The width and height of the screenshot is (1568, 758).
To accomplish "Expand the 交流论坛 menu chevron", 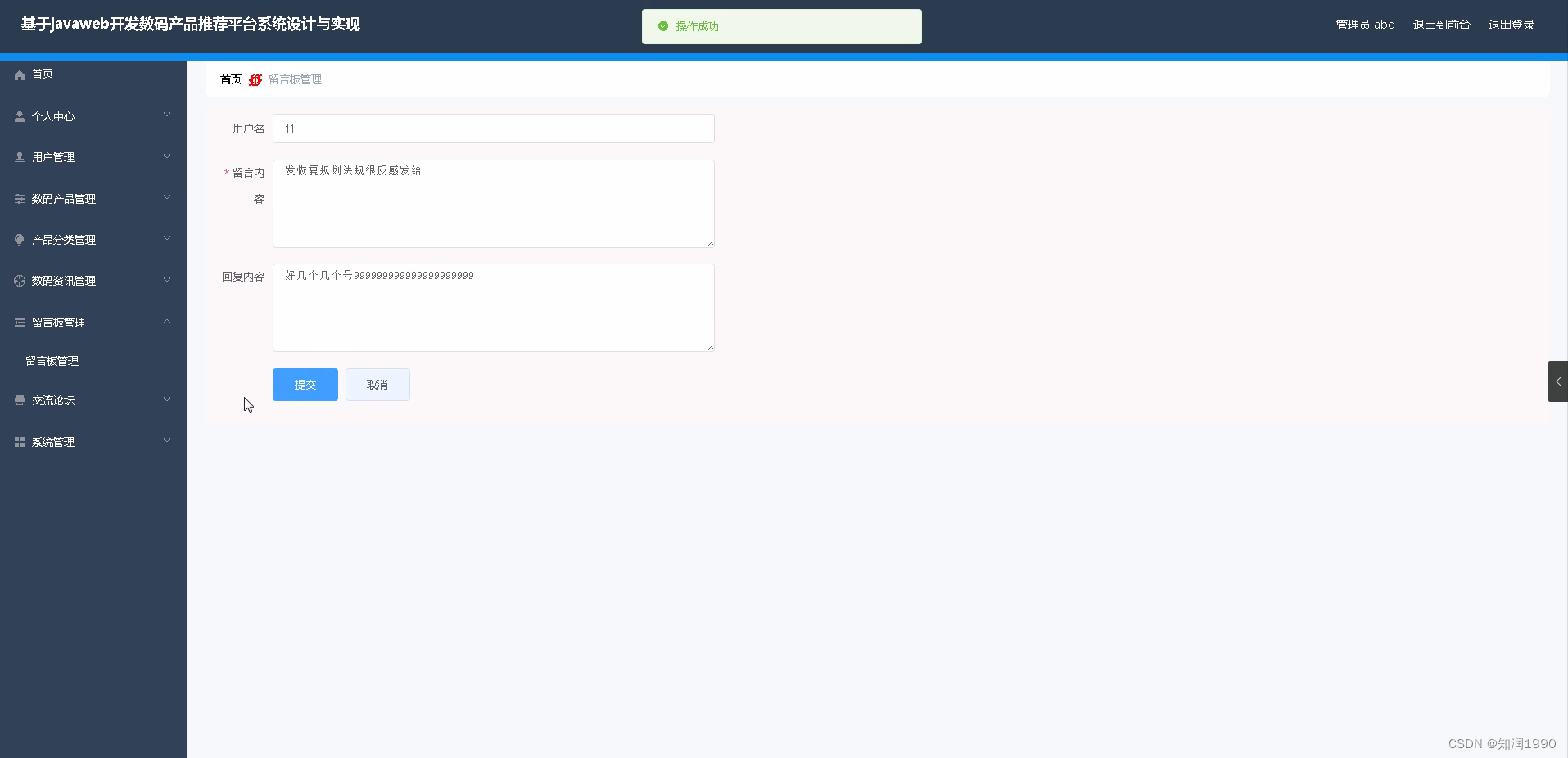I will 167,399.
